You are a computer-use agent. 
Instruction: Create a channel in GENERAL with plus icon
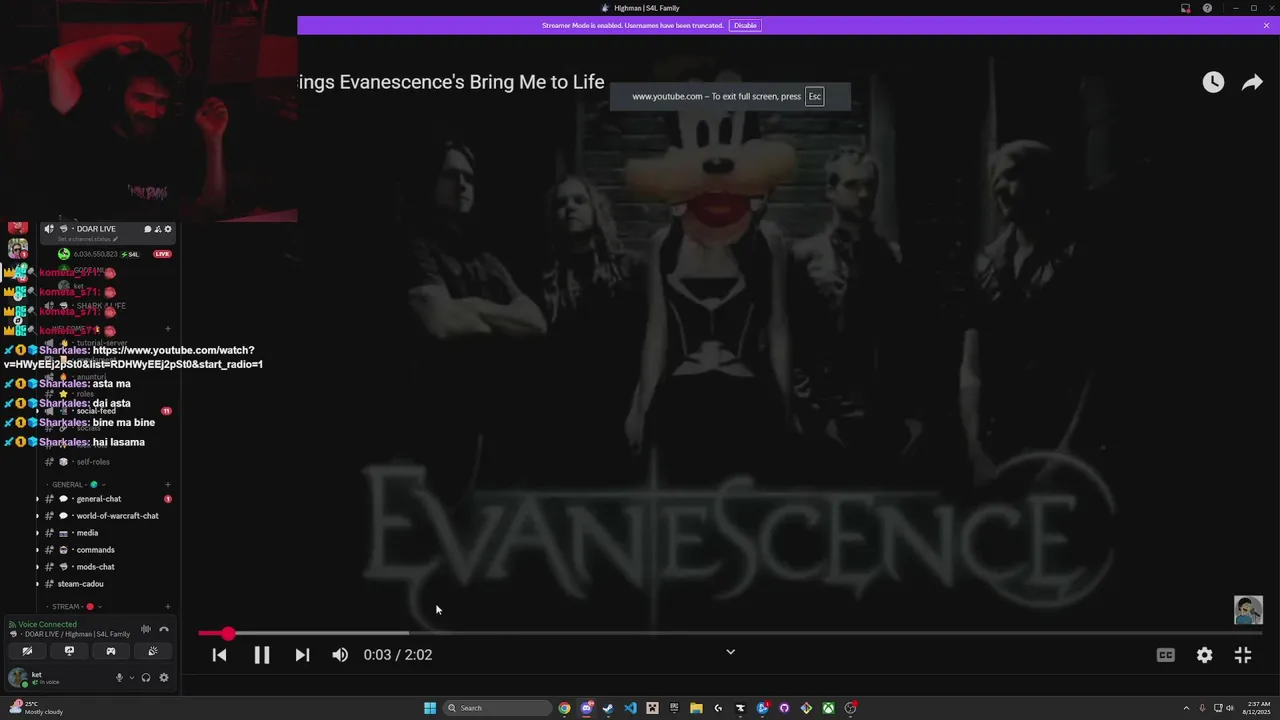tap(168, 485)
